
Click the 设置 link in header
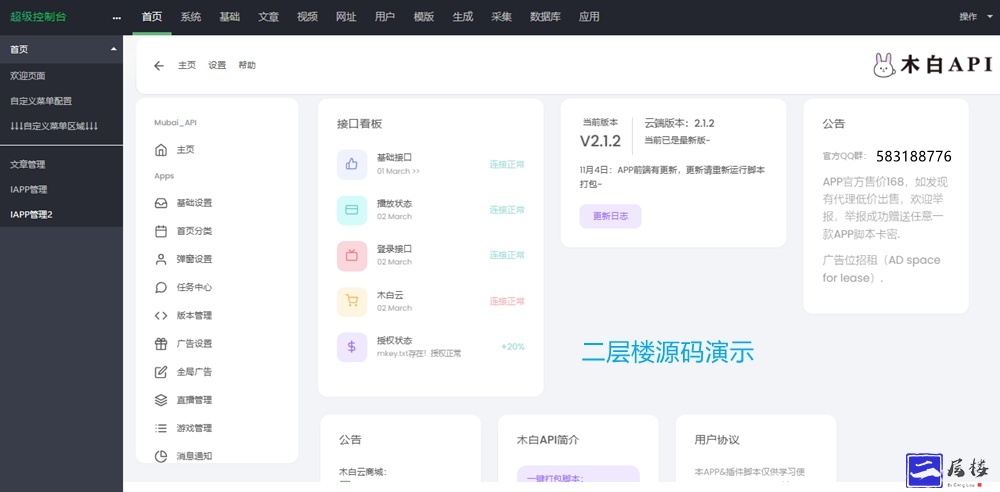[217, 66]
